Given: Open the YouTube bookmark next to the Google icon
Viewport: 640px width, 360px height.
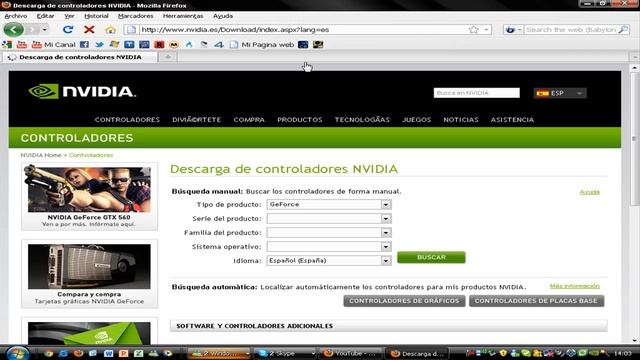Looking at the screenshot, I should (x=22, y=44).
